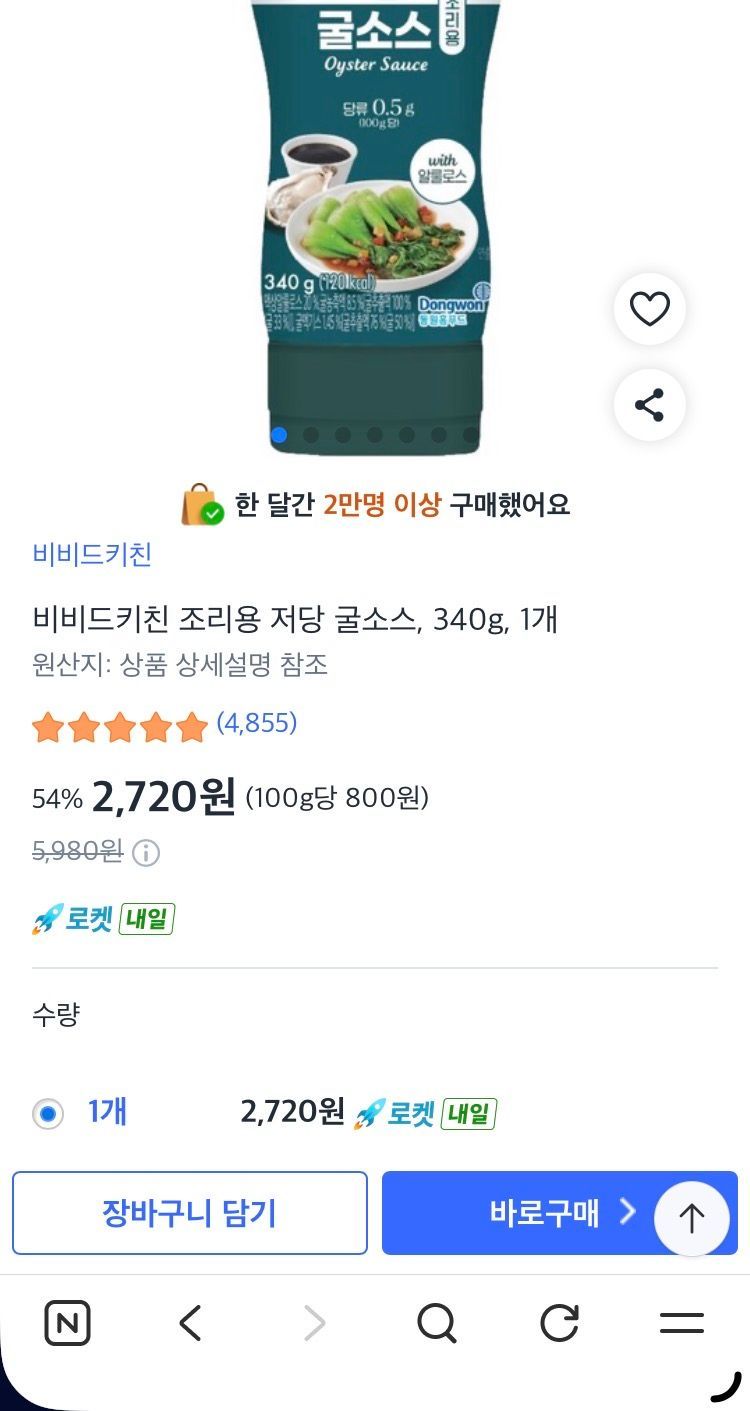The width and height of the screenshot is (750, 1411).
Task: Open Naver home from bottom bar
Action: tap(68, 1324)
